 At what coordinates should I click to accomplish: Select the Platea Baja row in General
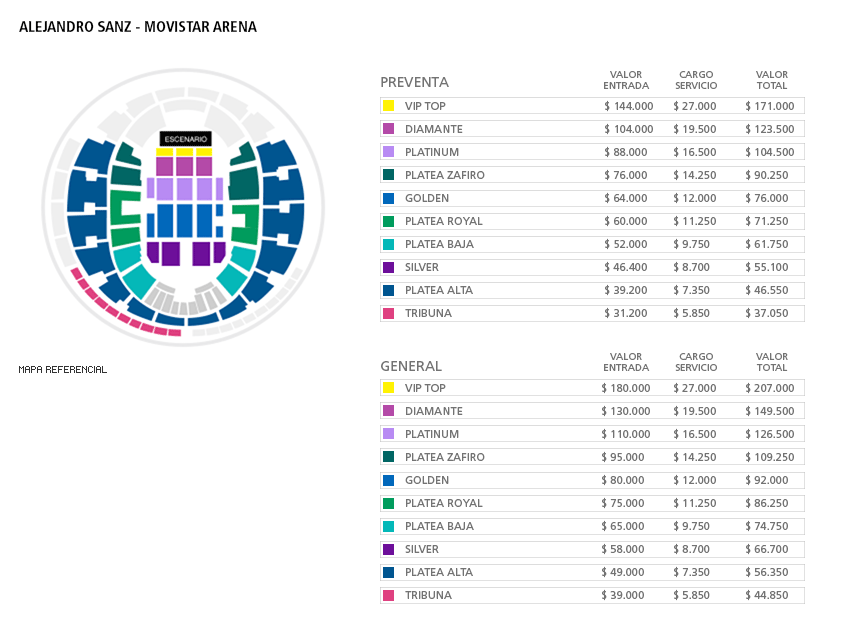click(592, 526)
